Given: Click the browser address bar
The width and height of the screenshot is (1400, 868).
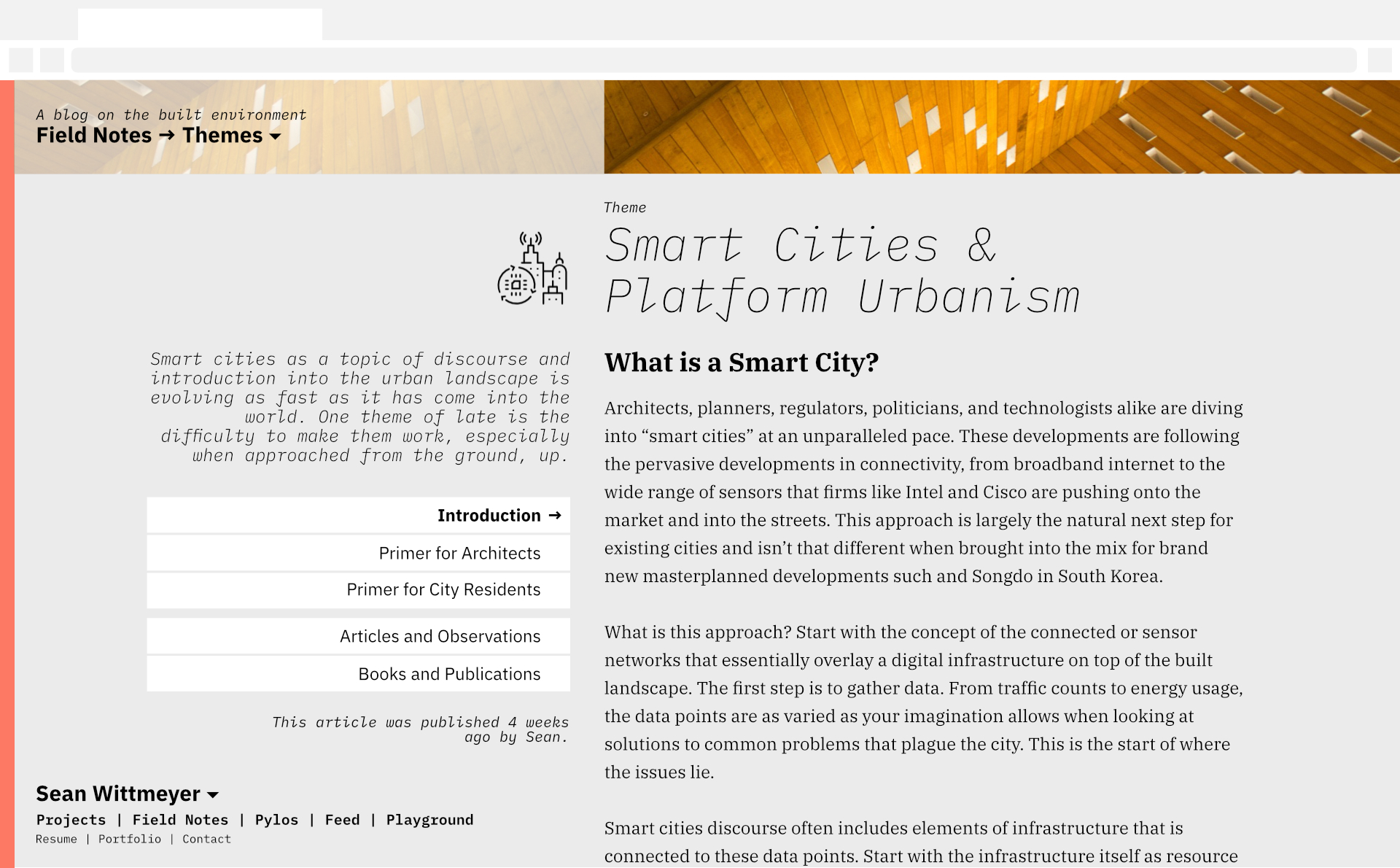Looking at the screenshot, I should click(x=714, y=60).
